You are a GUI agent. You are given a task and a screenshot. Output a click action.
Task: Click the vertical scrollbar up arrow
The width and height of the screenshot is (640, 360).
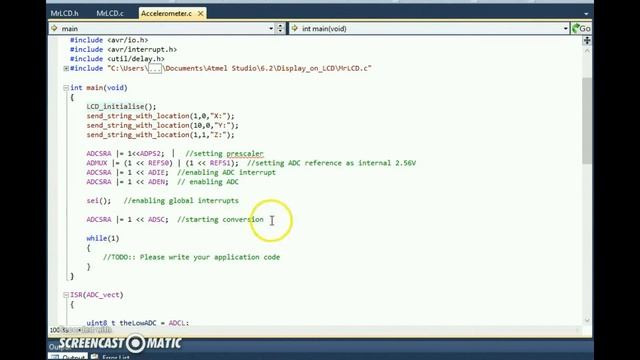(587, 51)
